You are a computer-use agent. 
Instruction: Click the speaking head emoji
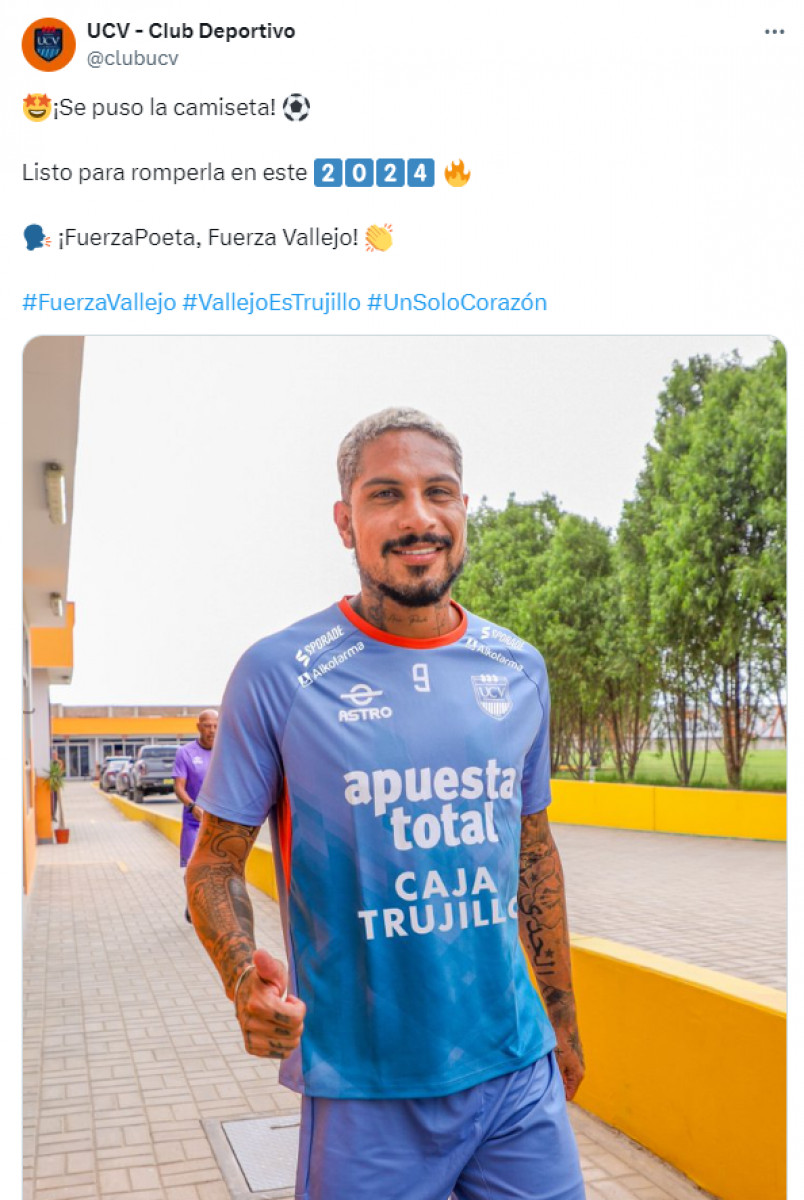tap(36, 238)
